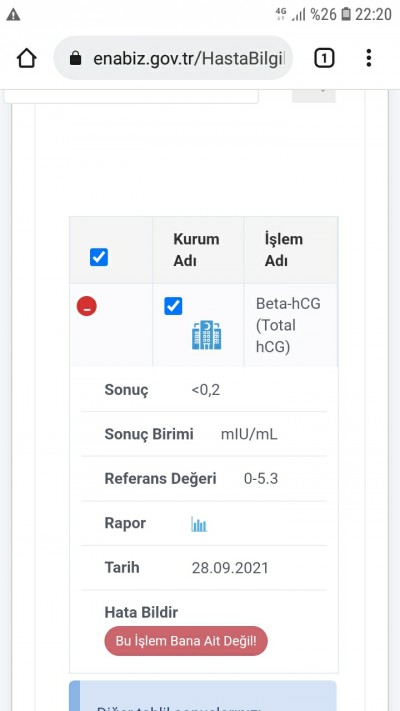This screenshot has width=400, height=711.
Task: Uncheck the Beta-hCG row checkbox
Action: pos(173,306)
